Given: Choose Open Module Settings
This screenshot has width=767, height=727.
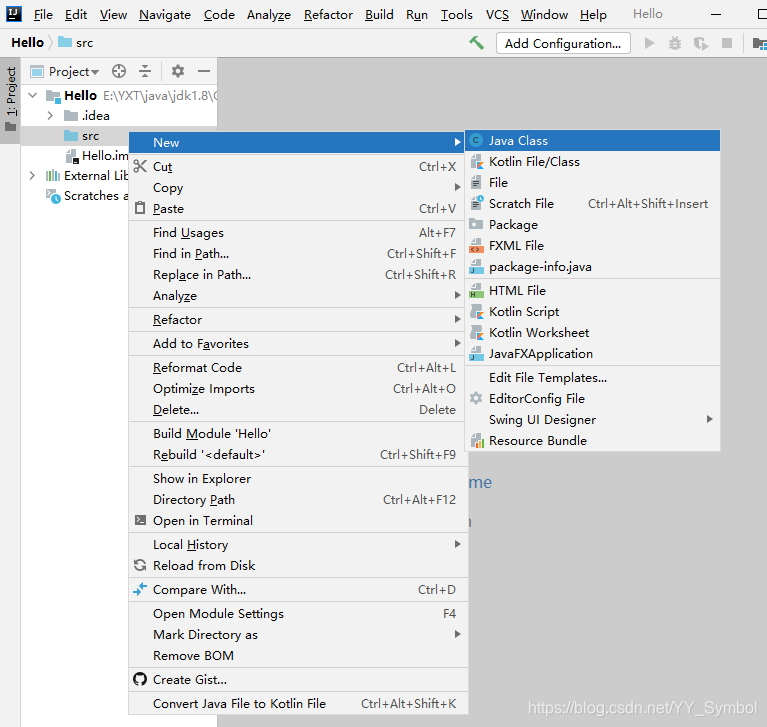Looking at the screenshot, I should click(298, 613).
